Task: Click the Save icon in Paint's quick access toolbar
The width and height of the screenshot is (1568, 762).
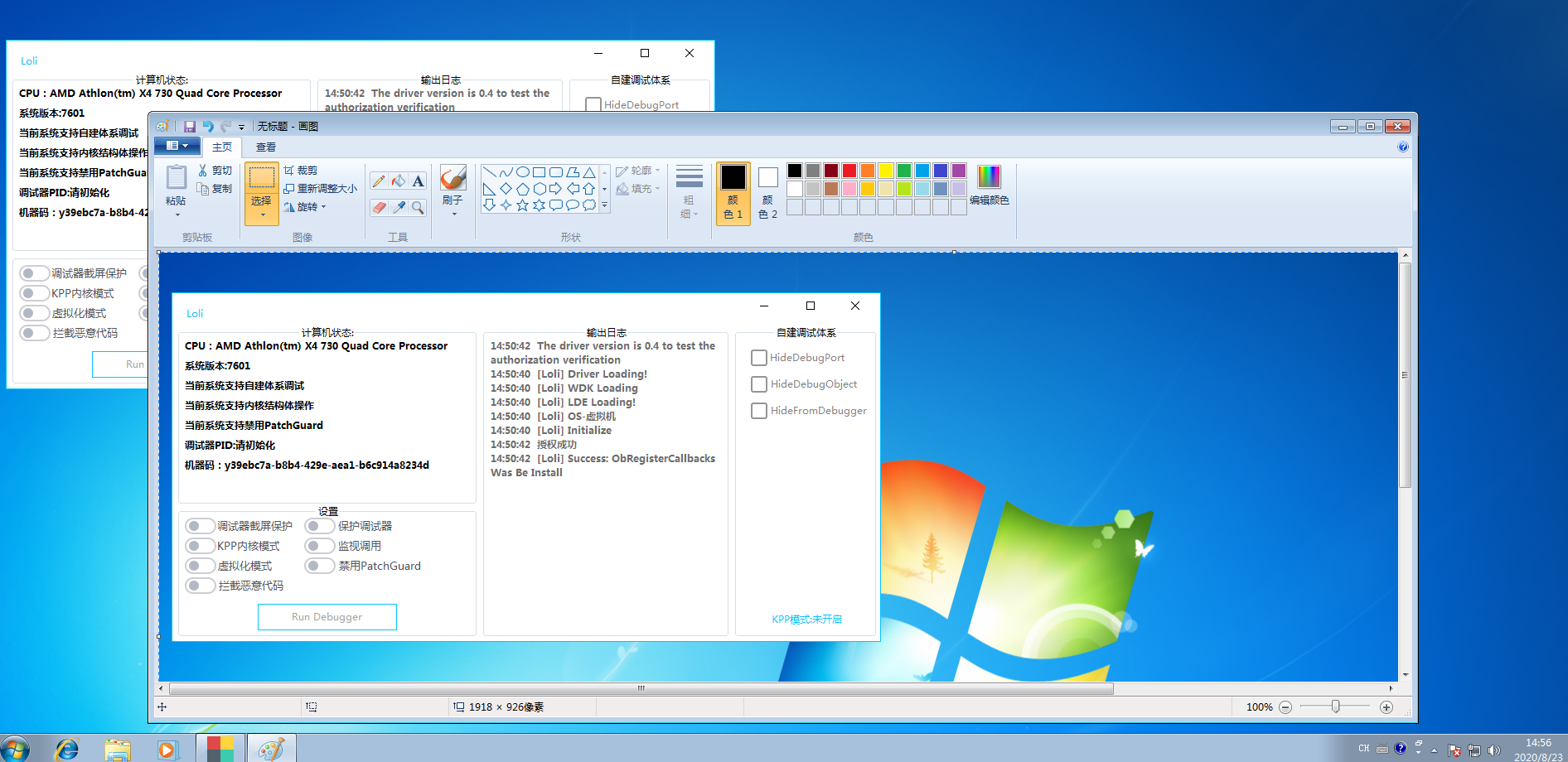Action: (x=190, y=127)
